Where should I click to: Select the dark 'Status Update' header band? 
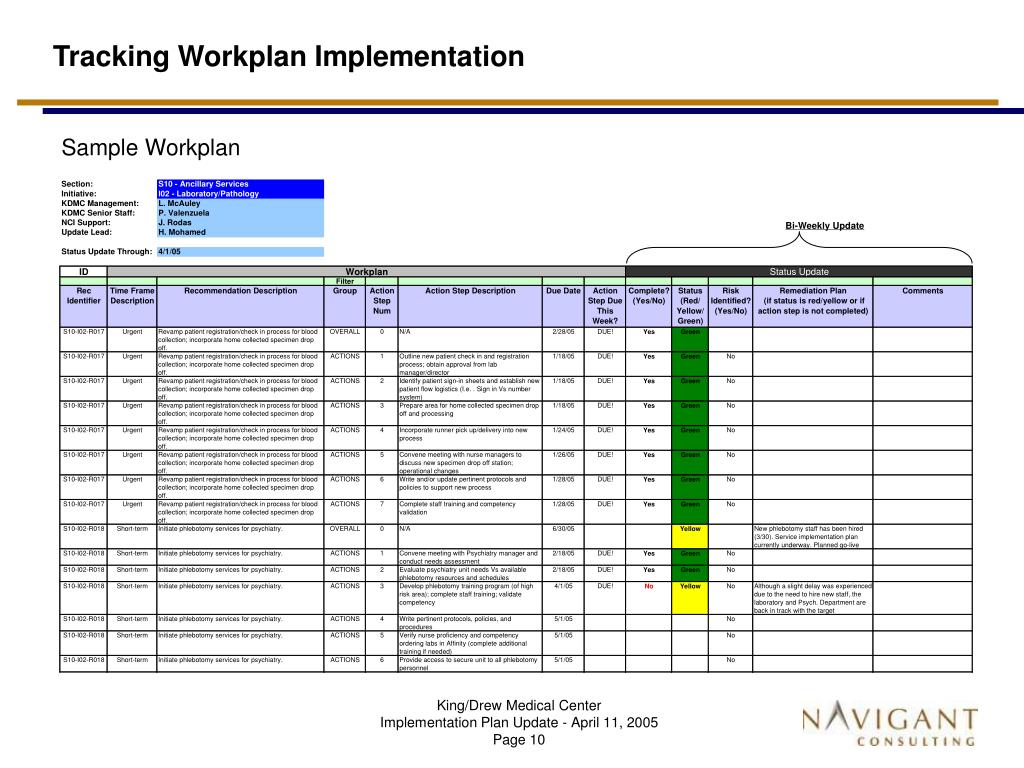click(799, 272)
